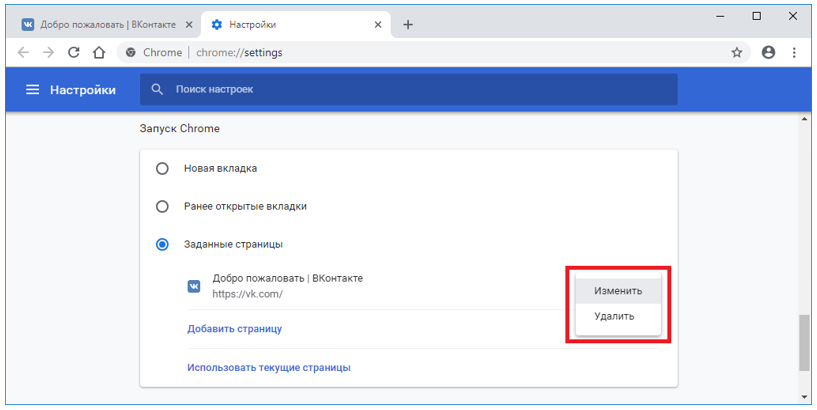Viewport: 817px width, 410px height.
Task: Switch to the Настройки tab
Action: pyautogui.click(x=295, y=24)
